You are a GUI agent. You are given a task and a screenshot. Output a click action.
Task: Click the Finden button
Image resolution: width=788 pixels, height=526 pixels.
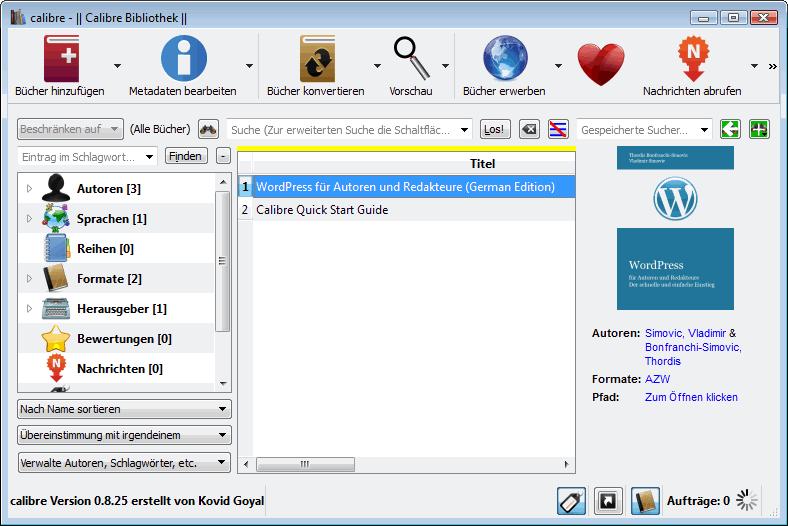(x=186, y=156)
